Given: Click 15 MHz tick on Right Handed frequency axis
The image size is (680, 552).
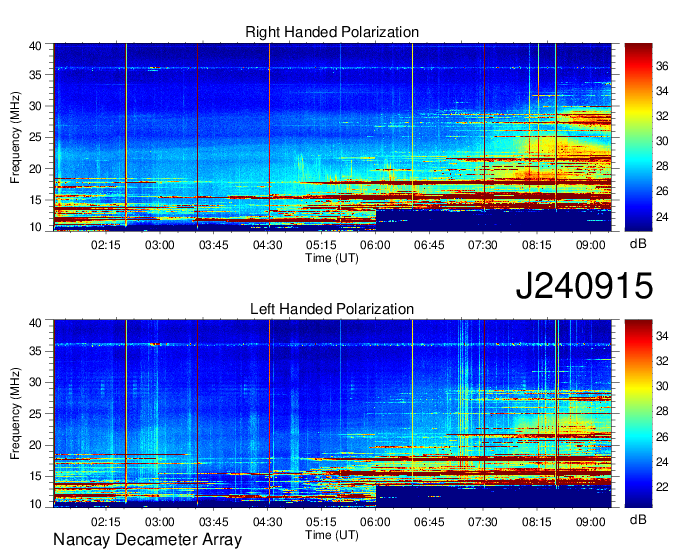Looking at the screenshot, I should pos(36,200).
